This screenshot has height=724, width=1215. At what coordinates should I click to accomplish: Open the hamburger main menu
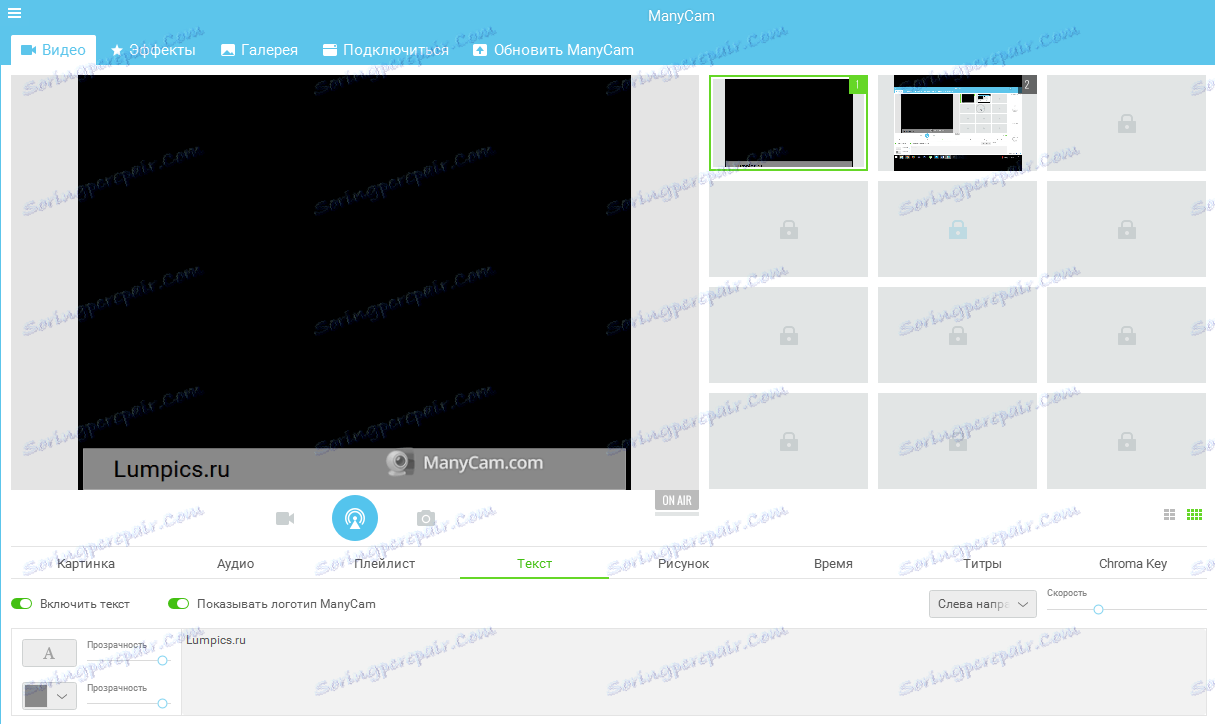15,13
